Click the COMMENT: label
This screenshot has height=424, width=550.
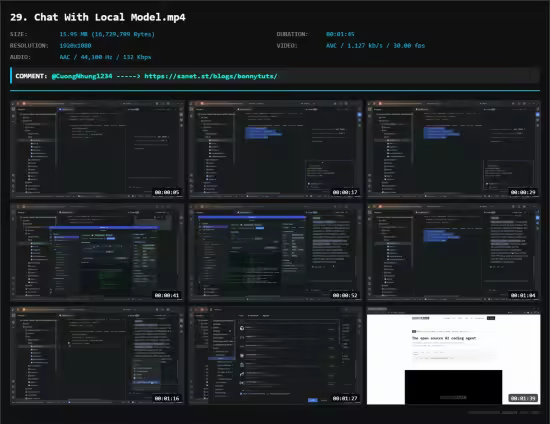click(x=31, y=76)
